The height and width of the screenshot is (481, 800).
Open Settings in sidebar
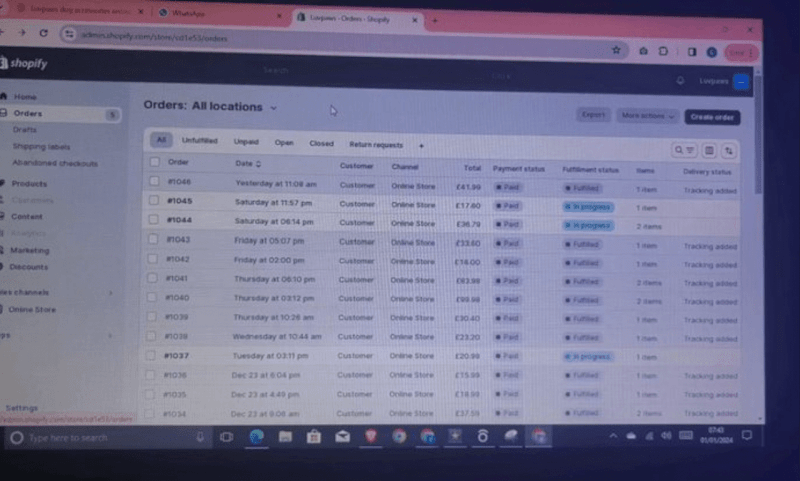point(21,408)
